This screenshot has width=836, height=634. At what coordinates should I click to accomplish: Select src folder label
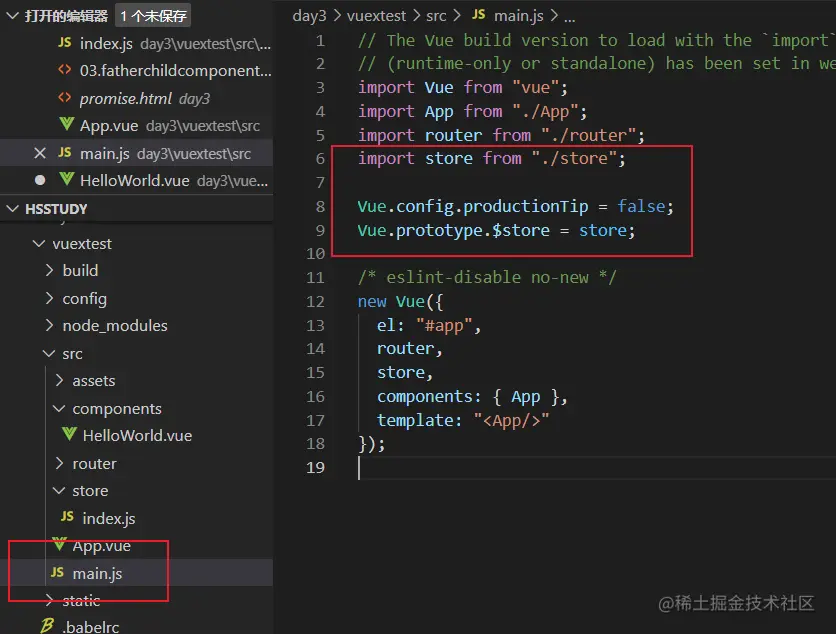[73, 354]
